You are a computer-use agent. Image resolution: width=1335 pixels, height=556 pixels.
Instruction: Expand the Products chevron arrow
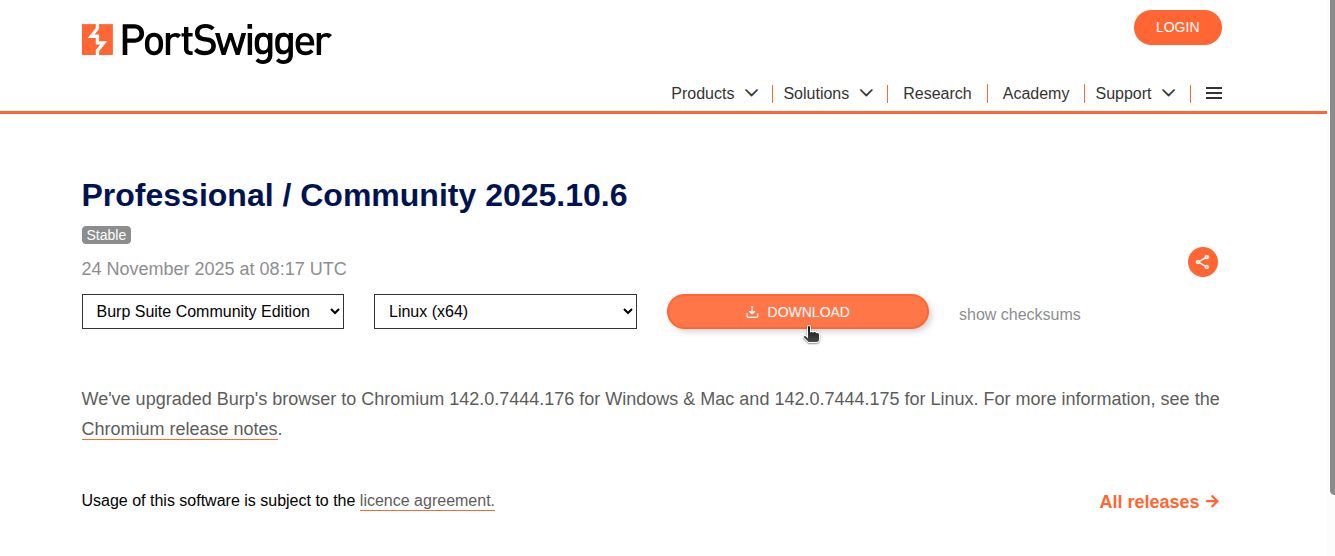coord(752,93)
